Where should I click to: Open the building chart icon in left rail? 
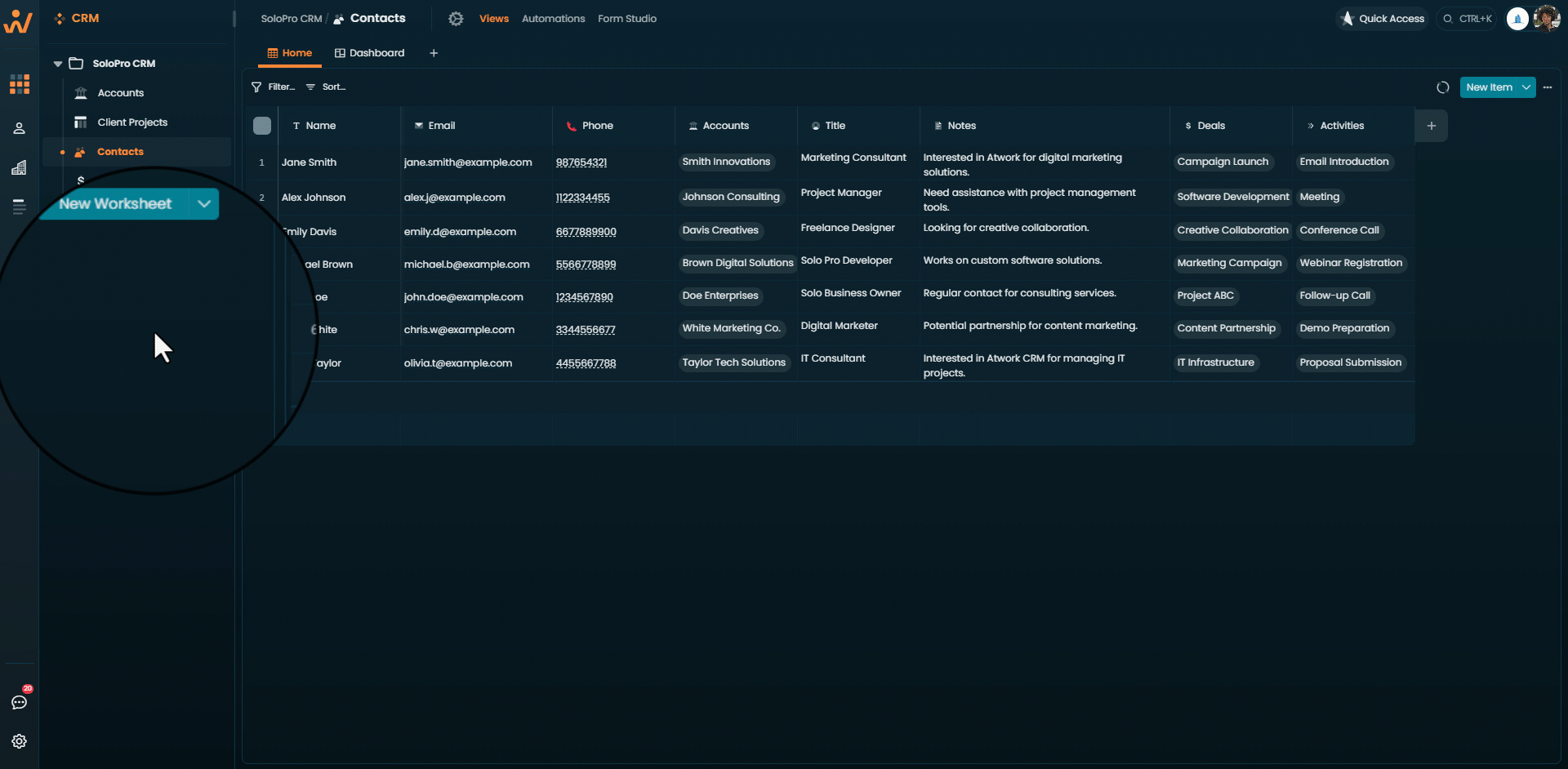(20, 167)
